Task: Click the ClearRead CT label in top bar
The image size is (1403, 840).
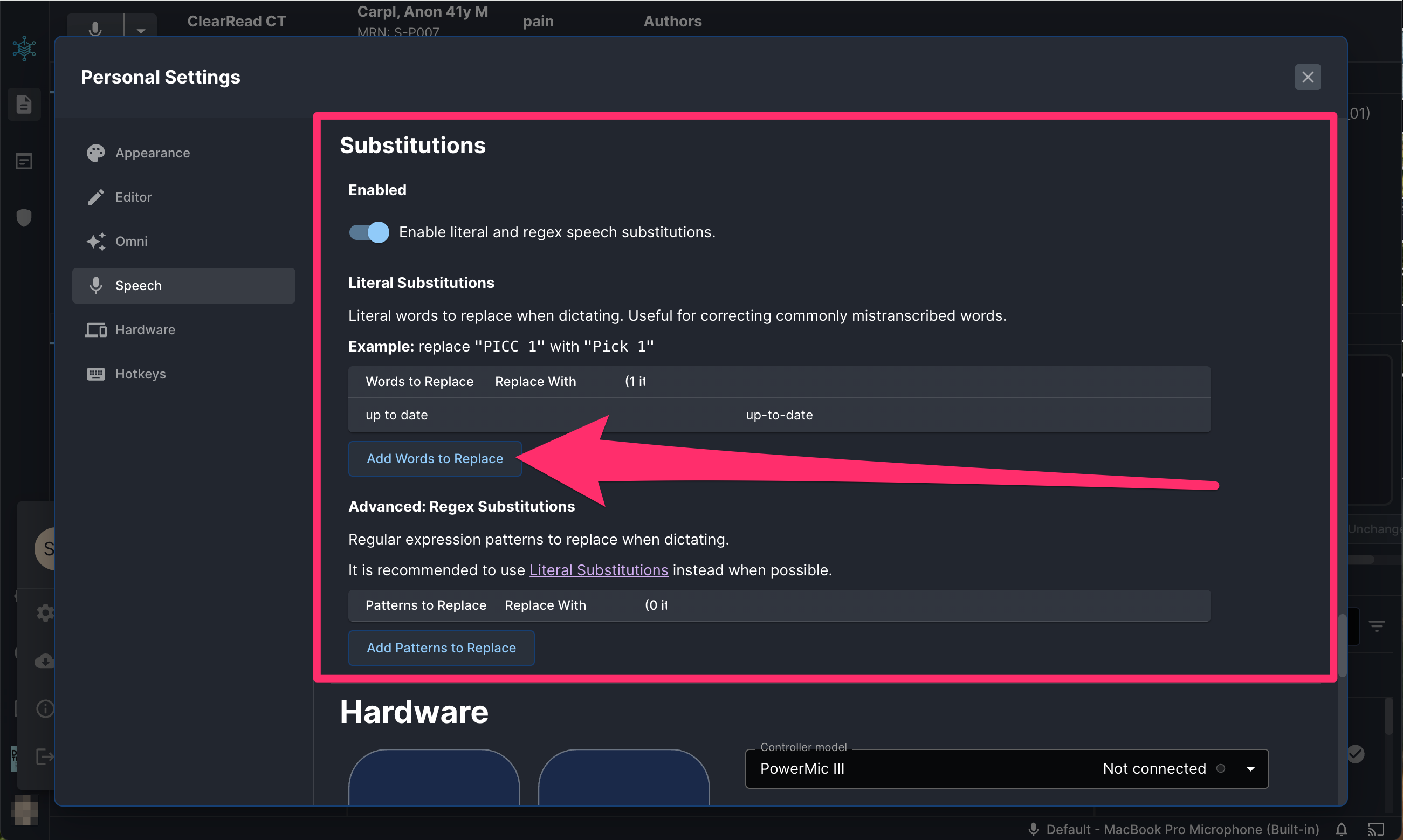Action: [x=237, y=22]
